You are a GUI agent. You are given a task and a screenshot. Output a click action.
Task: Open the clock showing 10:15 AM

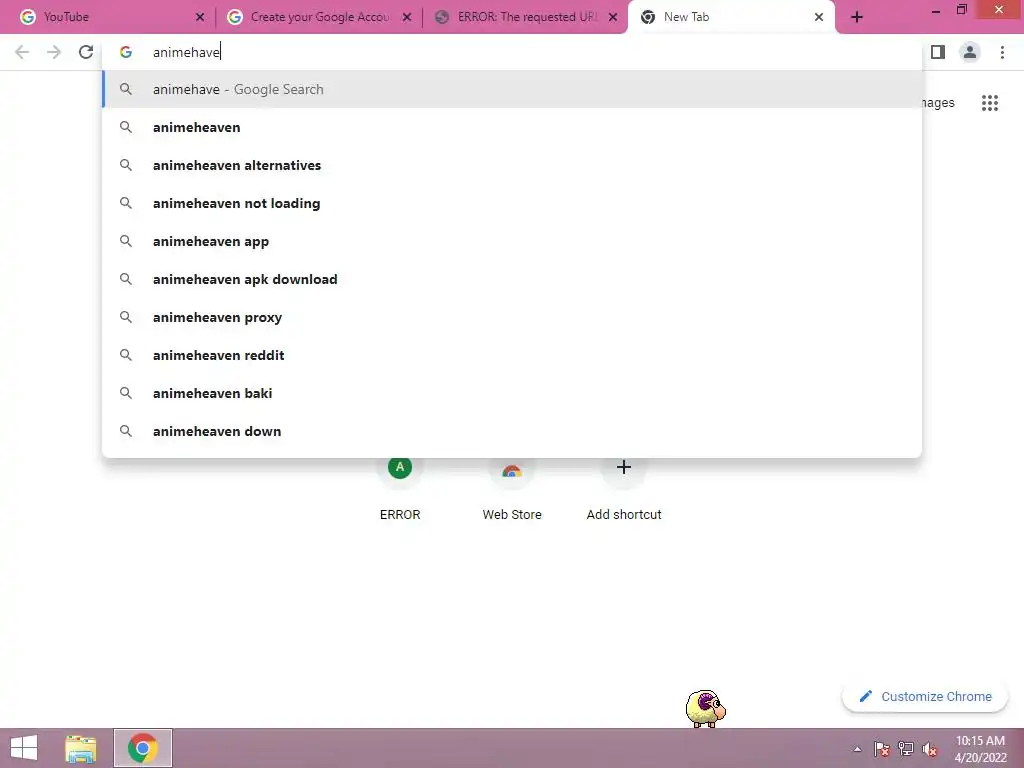(980, 749)
